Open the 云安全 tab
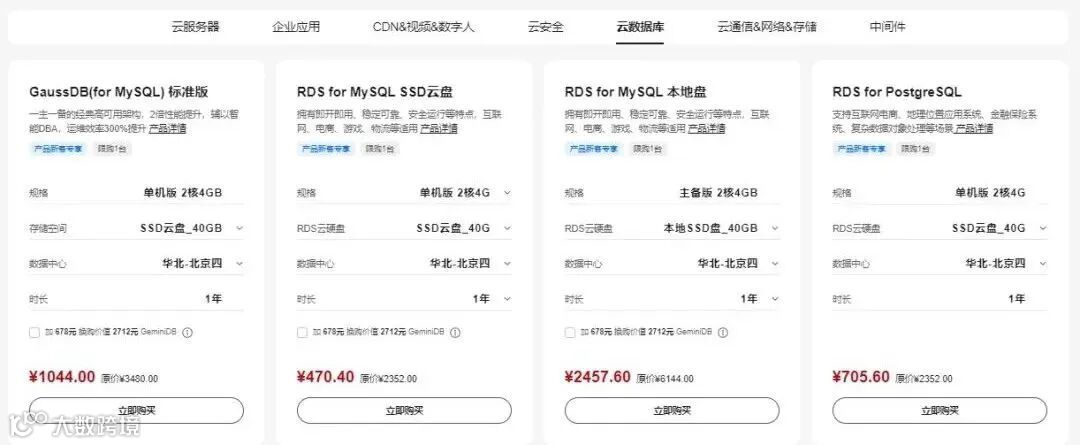The width and height of the screenshot is (1080, 445). tap(546, 27)
